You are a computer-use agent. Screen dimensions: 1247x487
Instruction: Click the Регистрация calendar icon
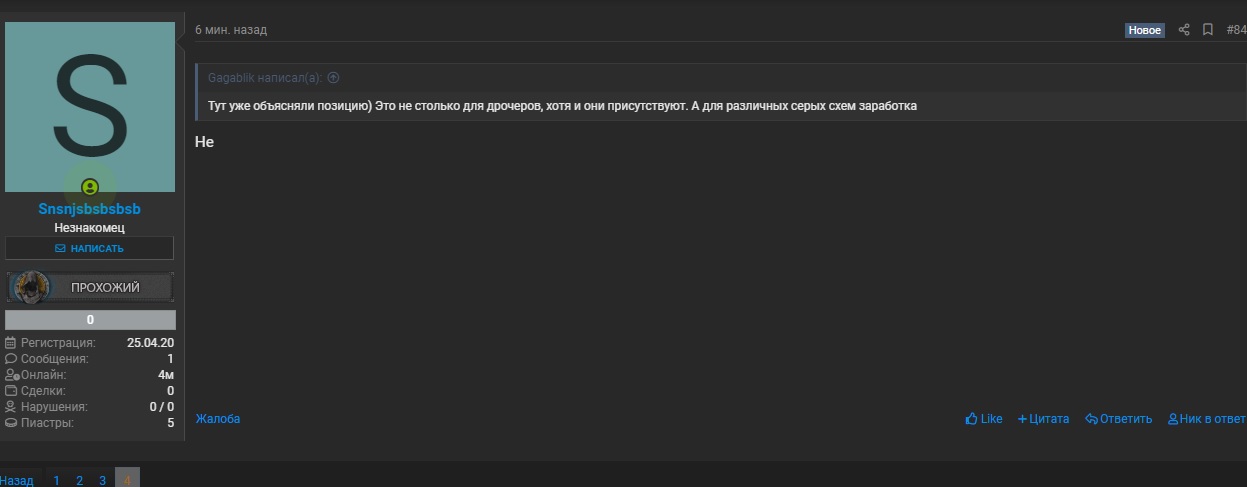pos(11,343)
